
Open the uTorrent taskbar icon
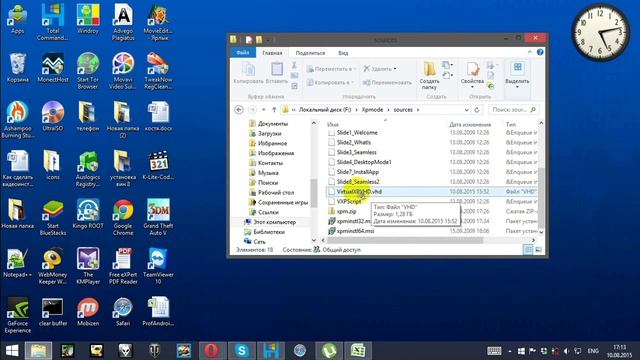coord(329,351)
